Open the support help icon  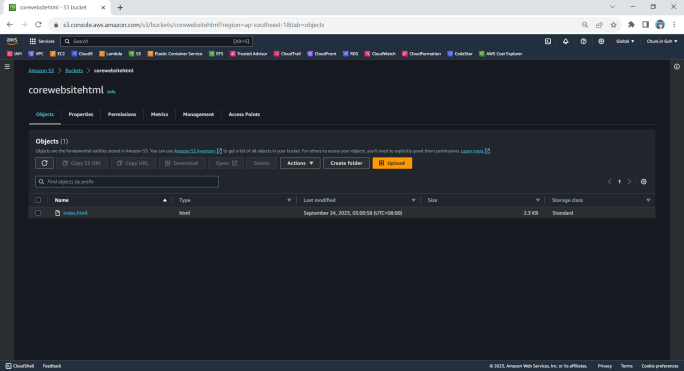583,41
